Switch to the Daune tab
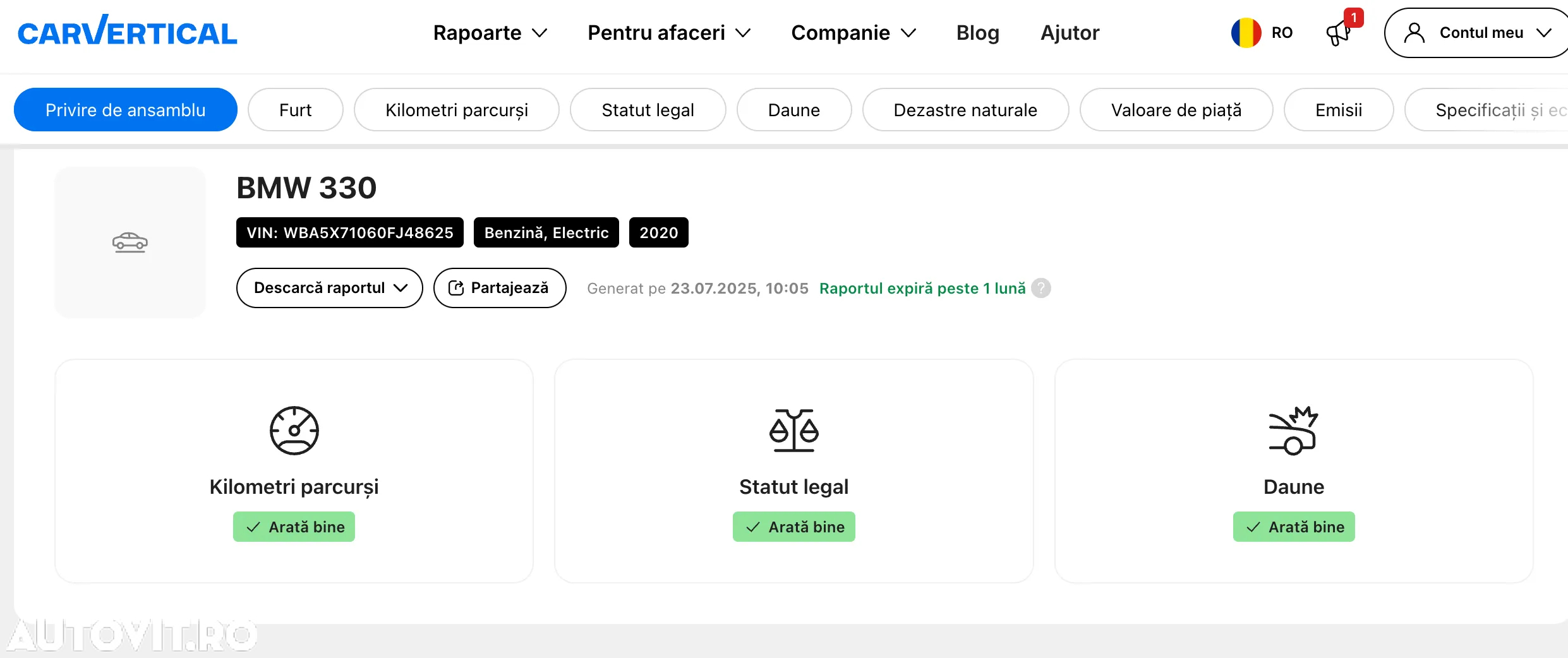This screenshot has height=658, width=1568. tap(794, 110)
